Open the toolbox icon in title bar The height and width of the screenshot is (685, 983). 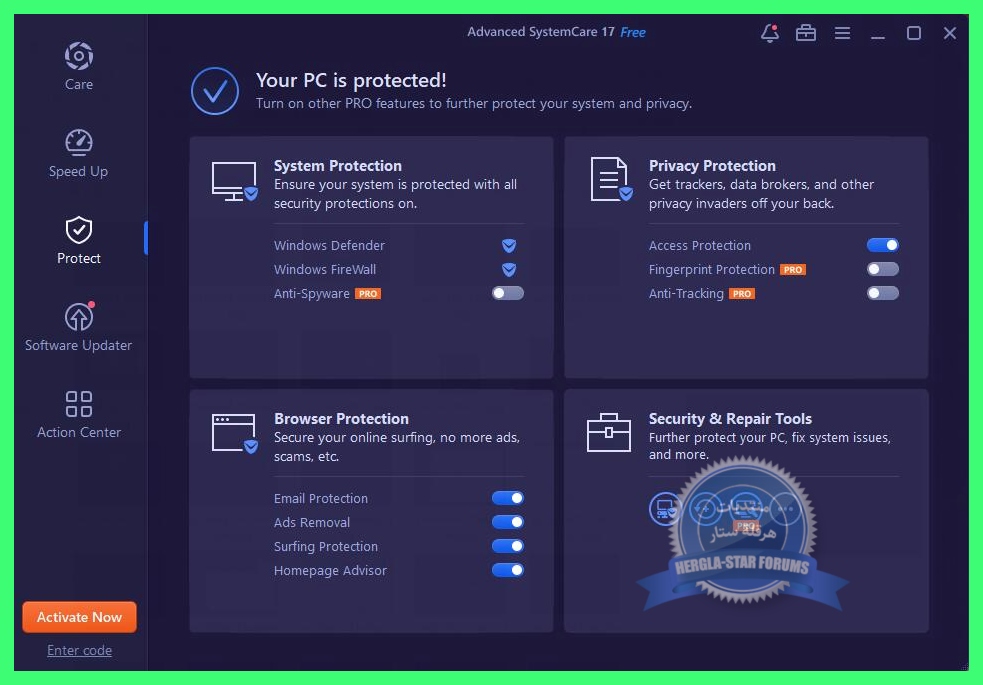click(x=806, y=33)
